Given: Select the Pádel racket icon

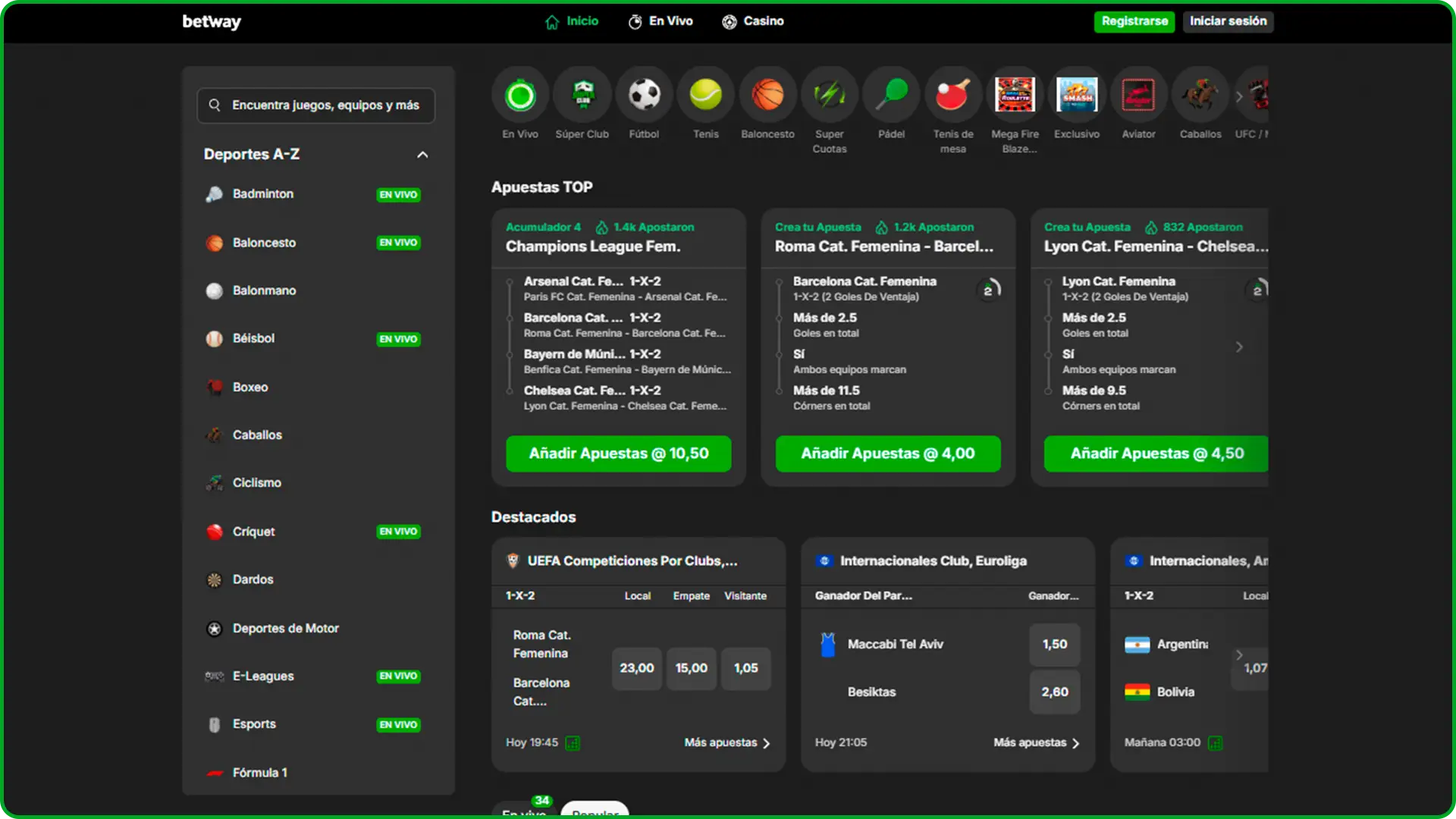Looking at the screenshot, I should click(x=892, y=96).
